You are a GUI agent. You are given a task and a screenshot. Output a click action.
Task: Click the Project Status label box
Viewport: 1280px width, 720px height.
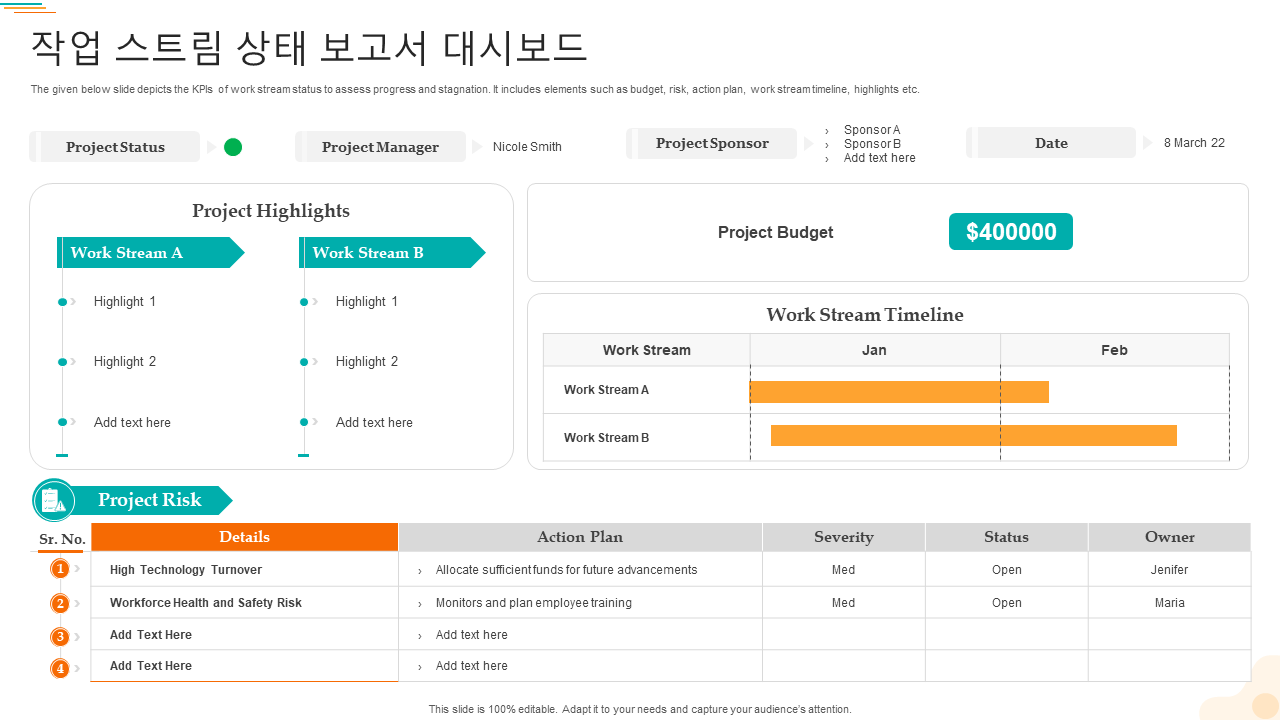click(x=115, y=147)
